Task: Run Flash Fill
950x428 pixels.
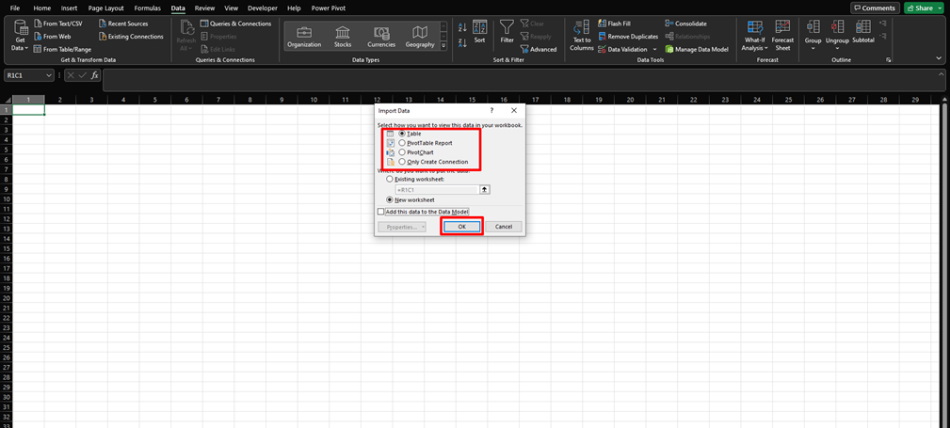Action: click(616, 24)
